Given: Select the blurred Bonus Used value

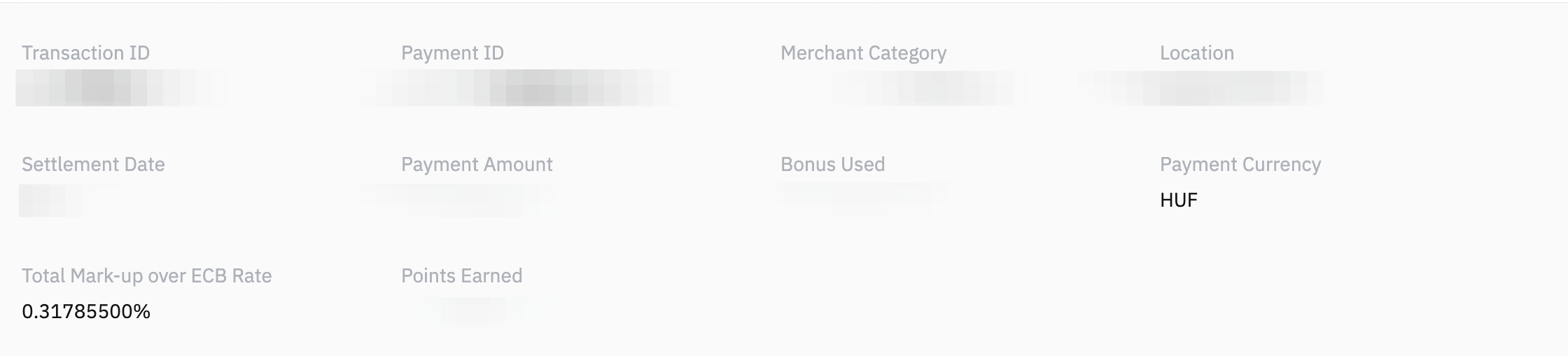Looking at the screenshot, I should pos(868,199).
